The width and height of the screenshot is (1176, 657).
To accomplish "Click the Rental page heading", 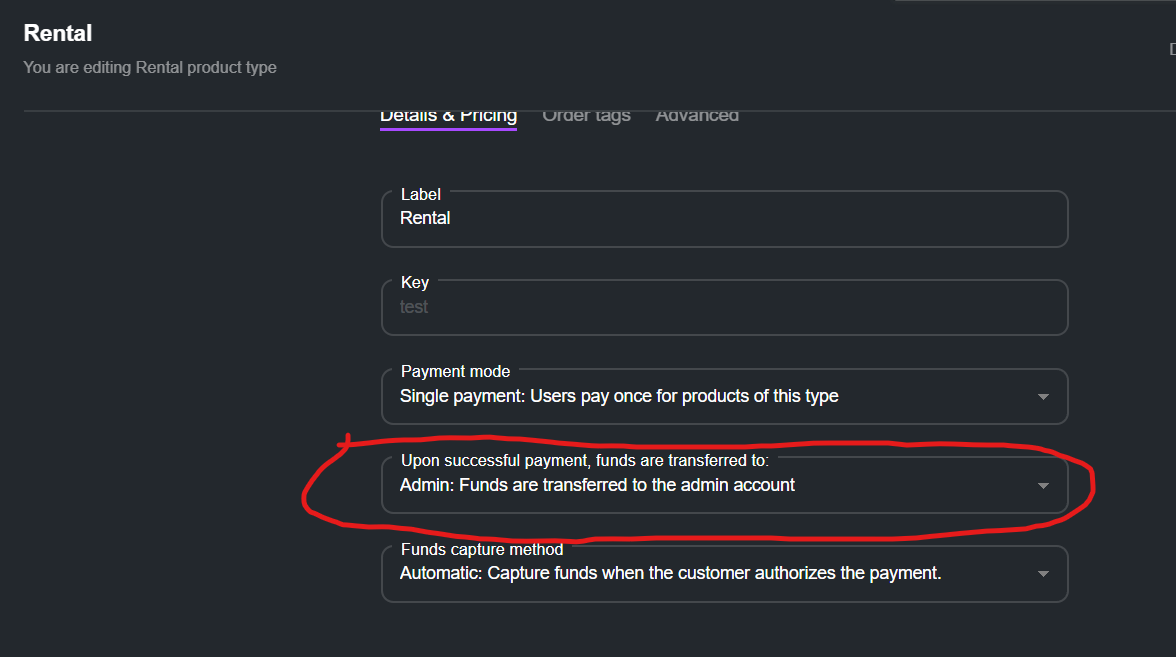I will tap(58, 34).
